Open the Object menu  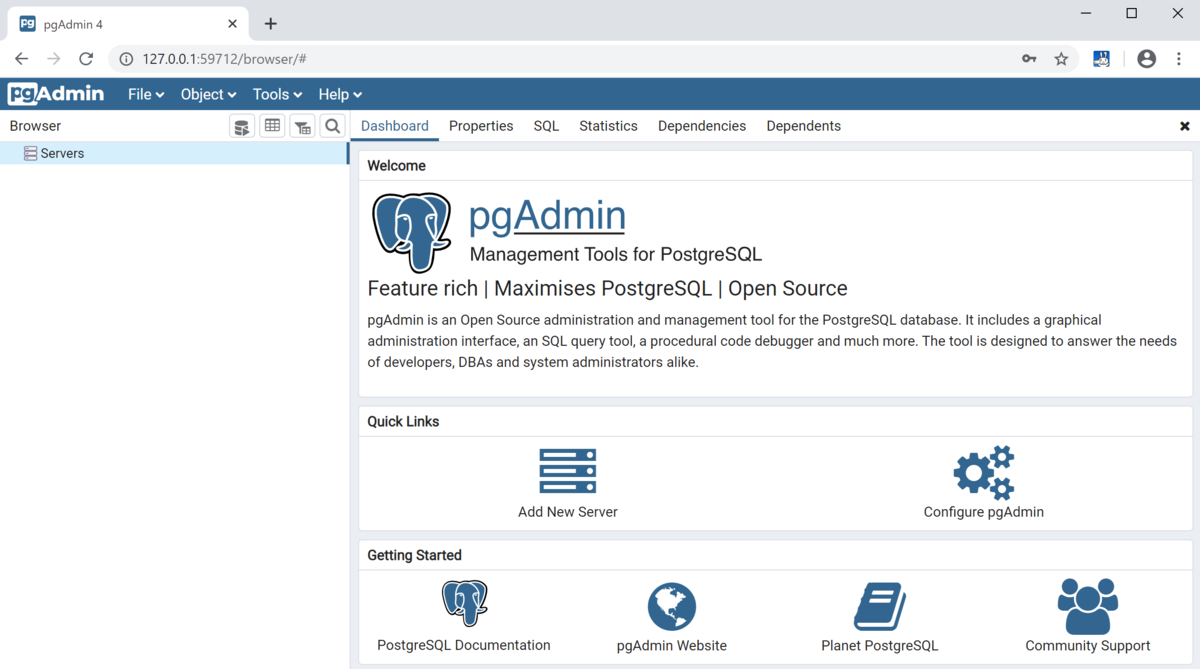(208, 94)
